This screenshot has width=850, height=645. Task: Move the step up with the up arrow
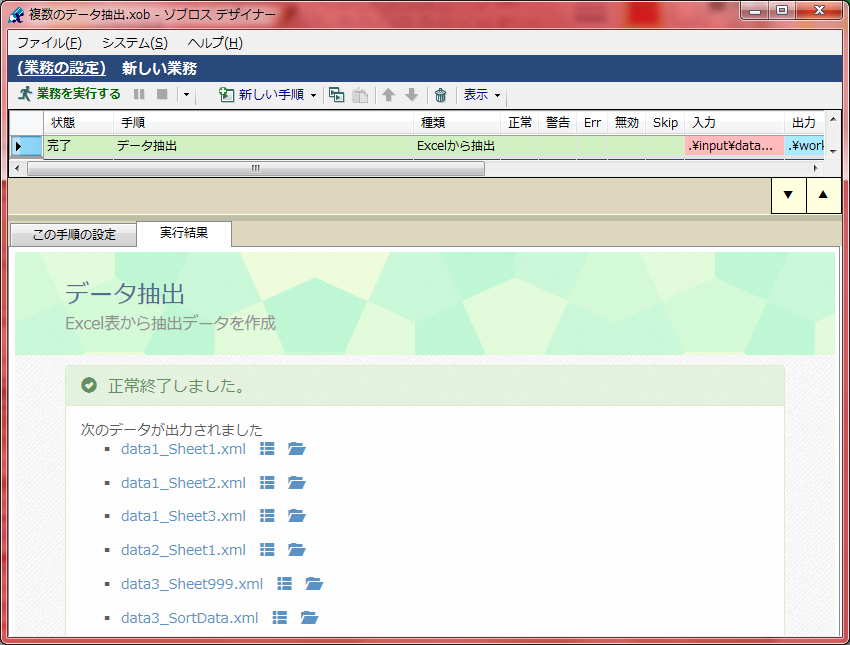(x=388, y=95)
